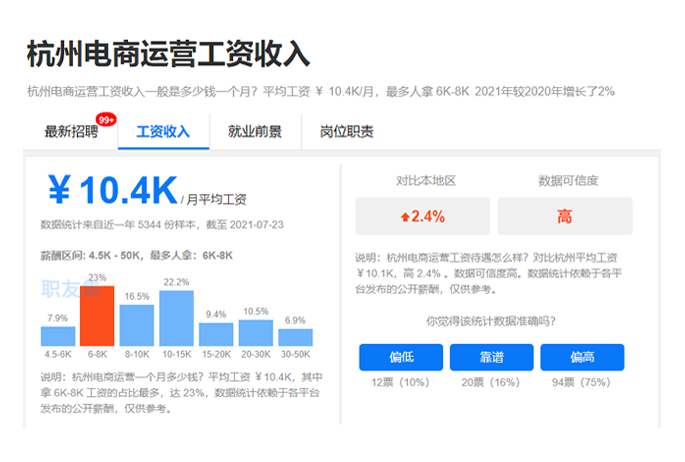Click the ¥10.4K average salary figure

[112, 190]
